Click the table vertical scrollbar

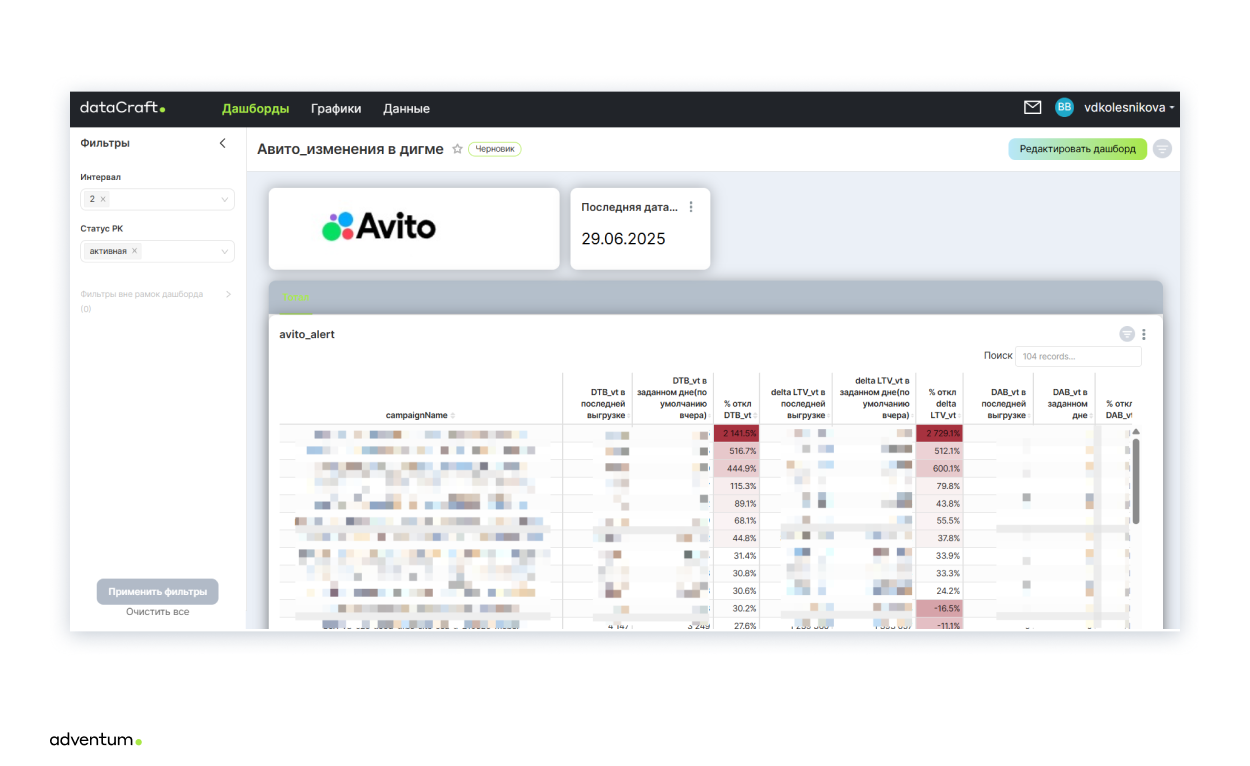pyautogui.click(x=1136, y=480)
